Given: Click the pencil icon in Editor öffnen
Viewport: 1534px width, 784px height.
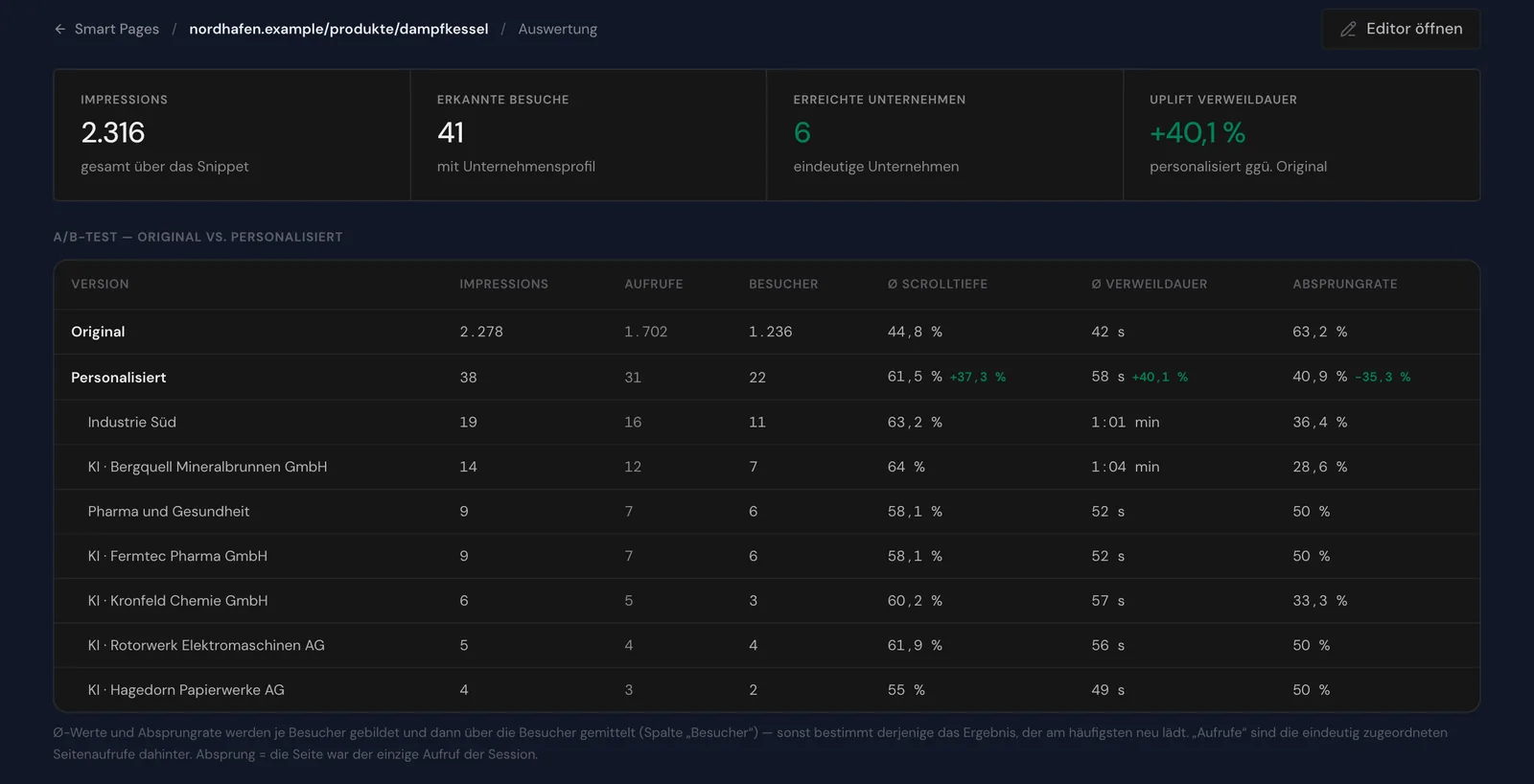Looking at the screenshot, I should click(1348, 29).
